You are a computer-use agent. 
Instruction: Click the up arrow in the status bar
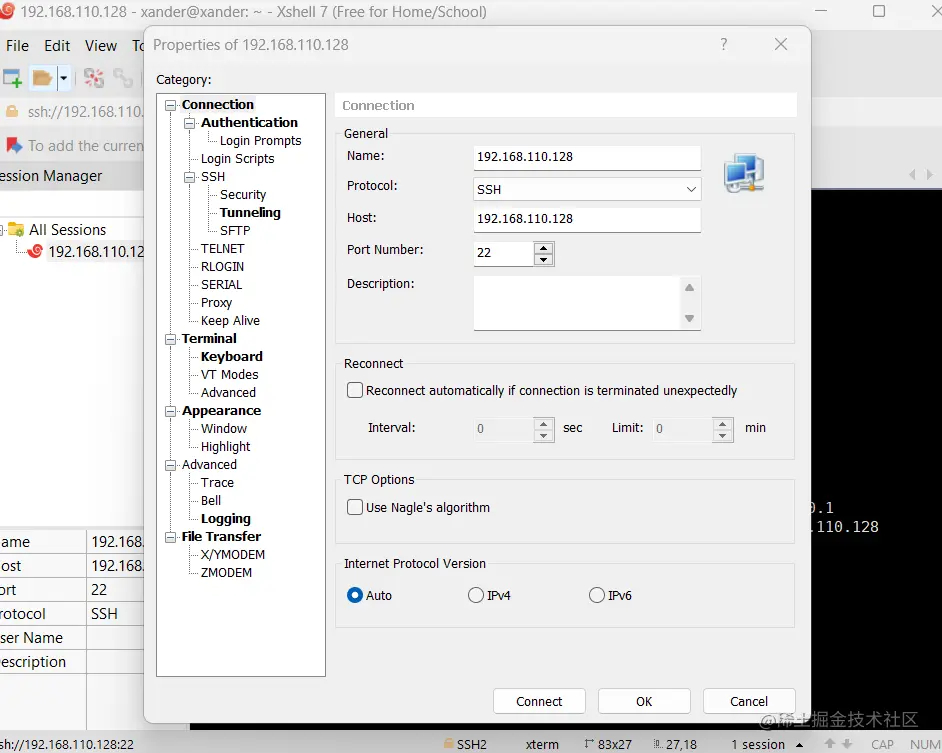(830, 744)
